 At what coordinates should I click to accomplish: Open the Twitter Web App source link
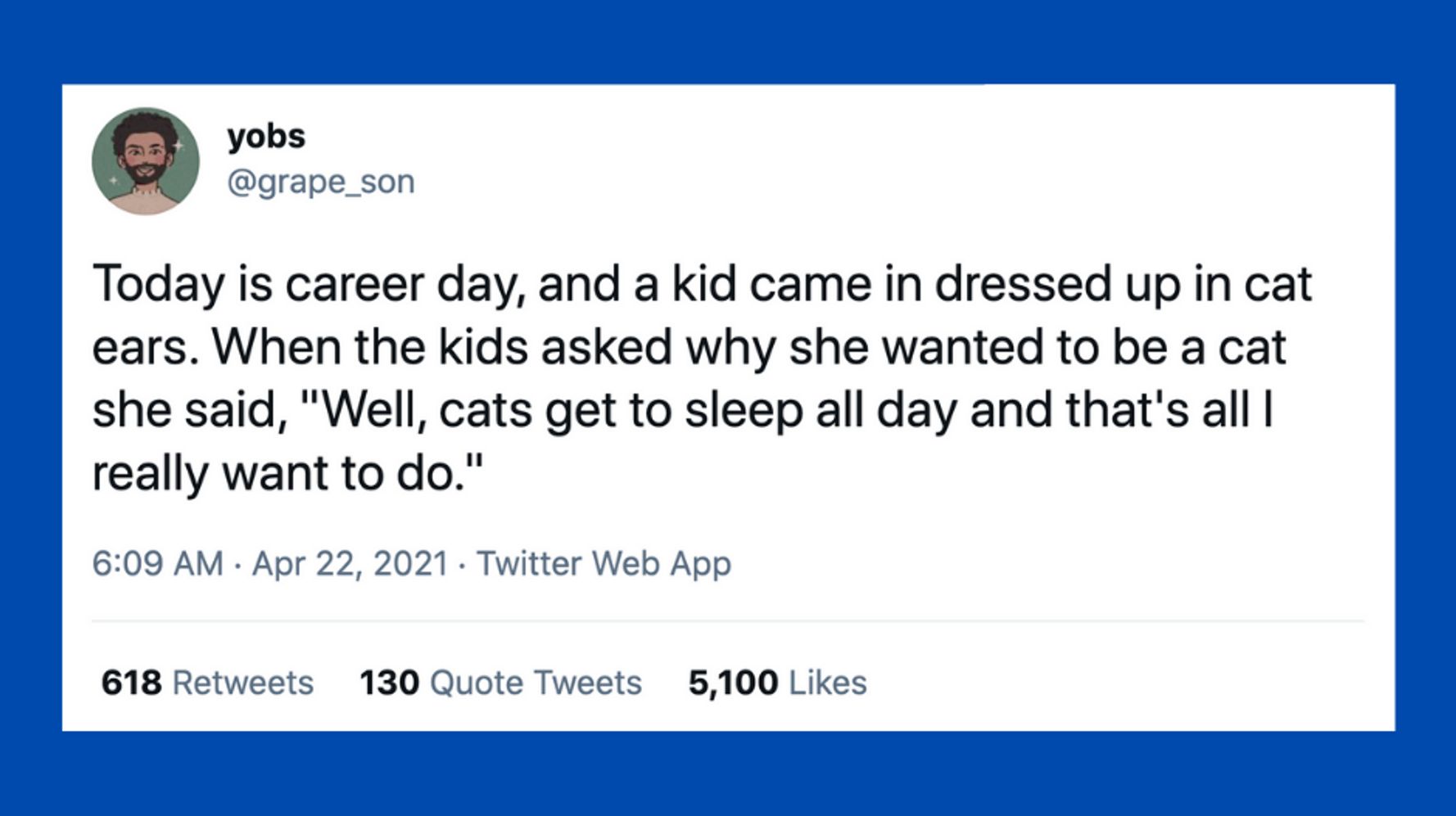[604, 563]
